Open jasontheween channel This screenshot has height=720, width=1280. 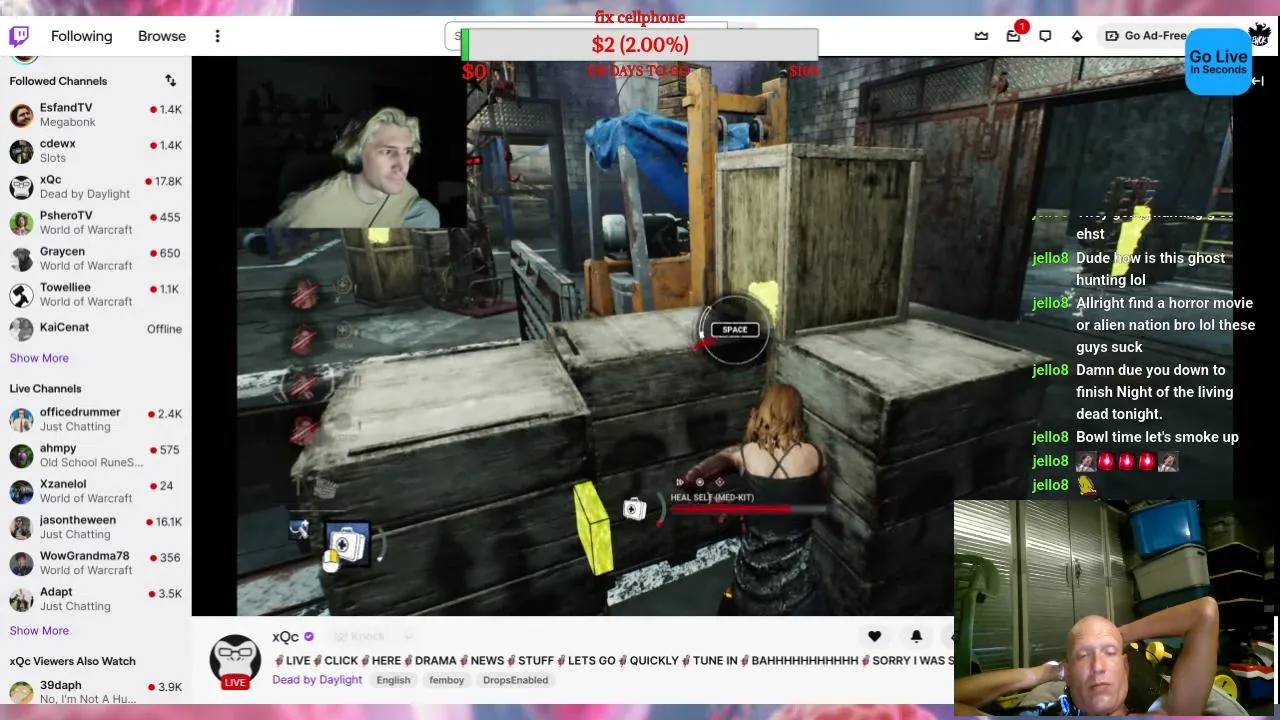point(96,528)
